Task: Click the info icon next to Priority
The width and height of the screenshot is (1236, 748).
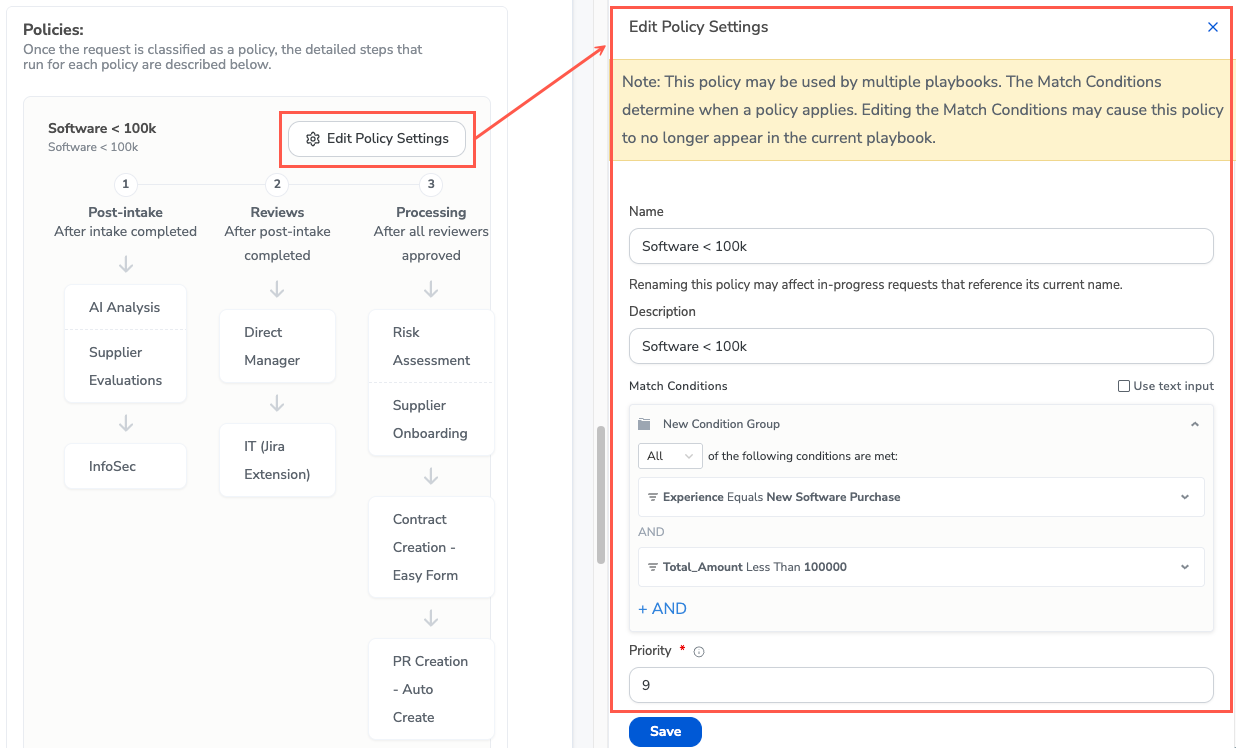Action: tap(699, 652)
